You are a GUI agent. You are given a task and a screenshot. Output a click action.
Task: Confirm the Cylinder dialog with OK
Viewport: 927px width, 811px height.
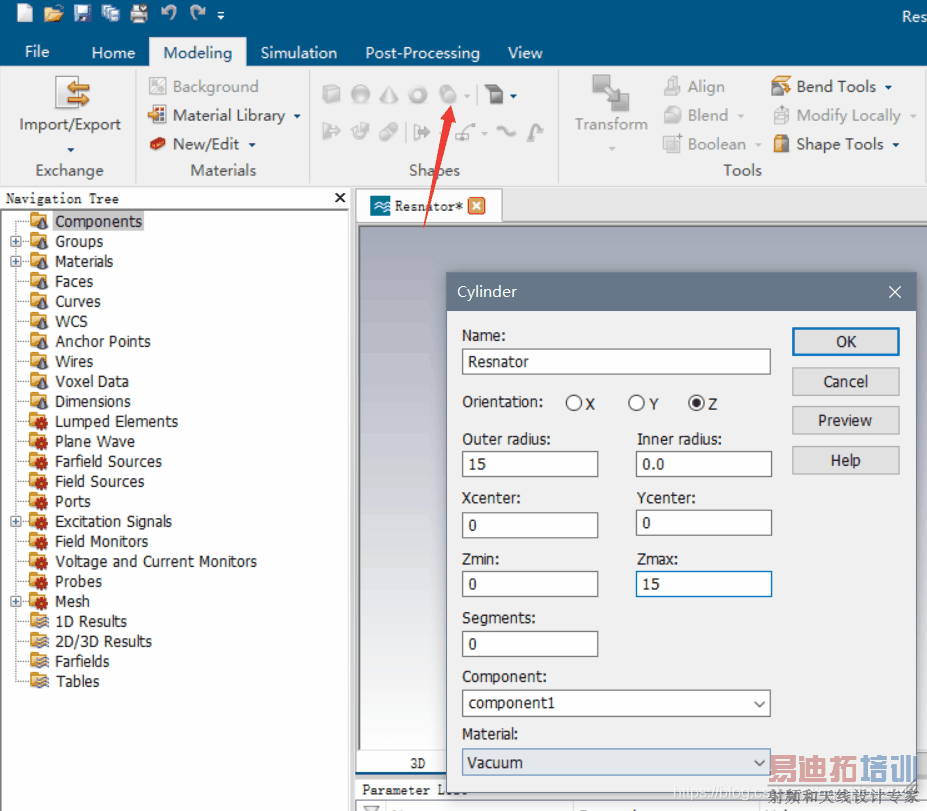845,342
